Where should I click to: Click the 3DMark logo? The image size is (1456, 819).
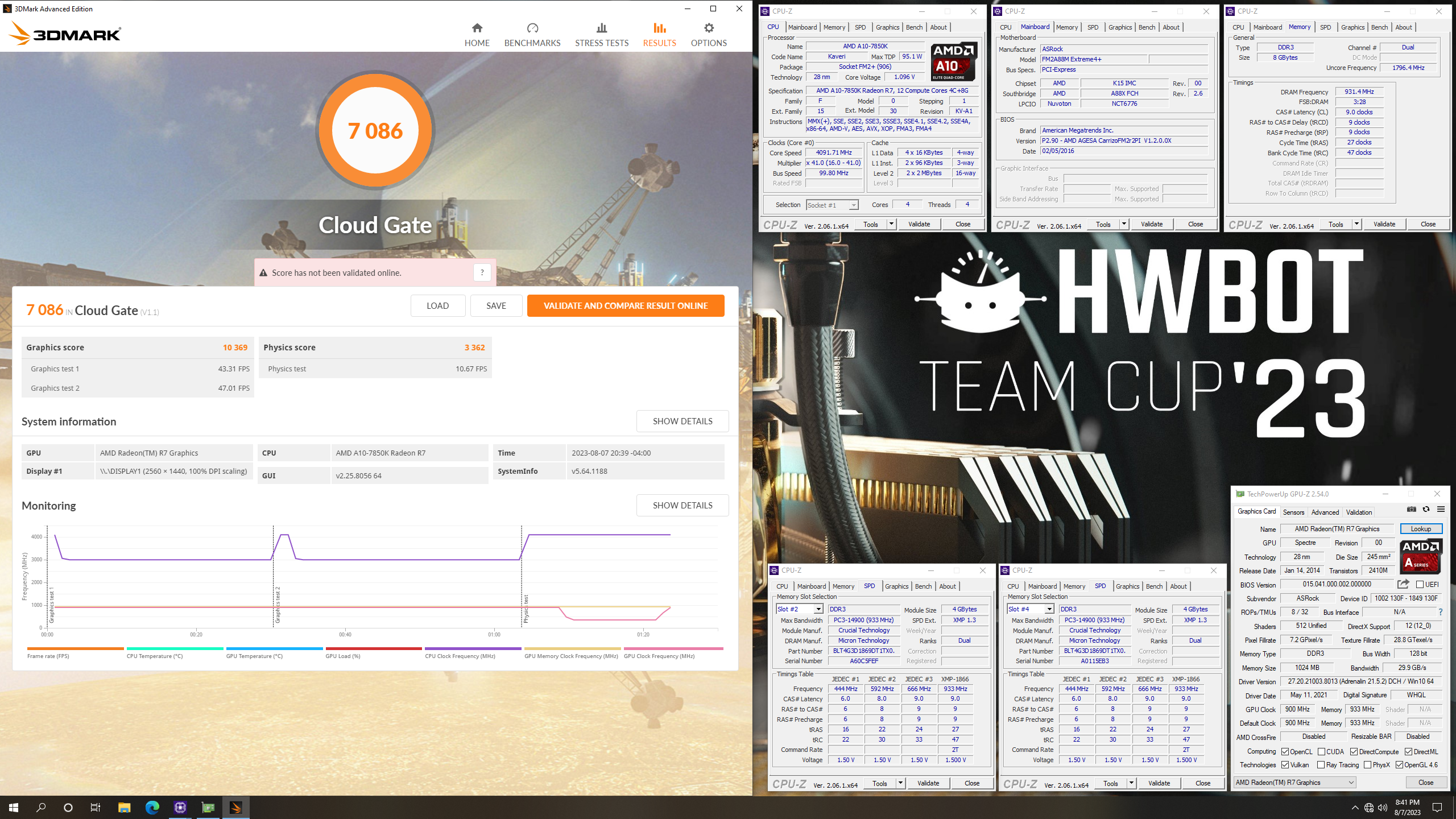(65, 34)
